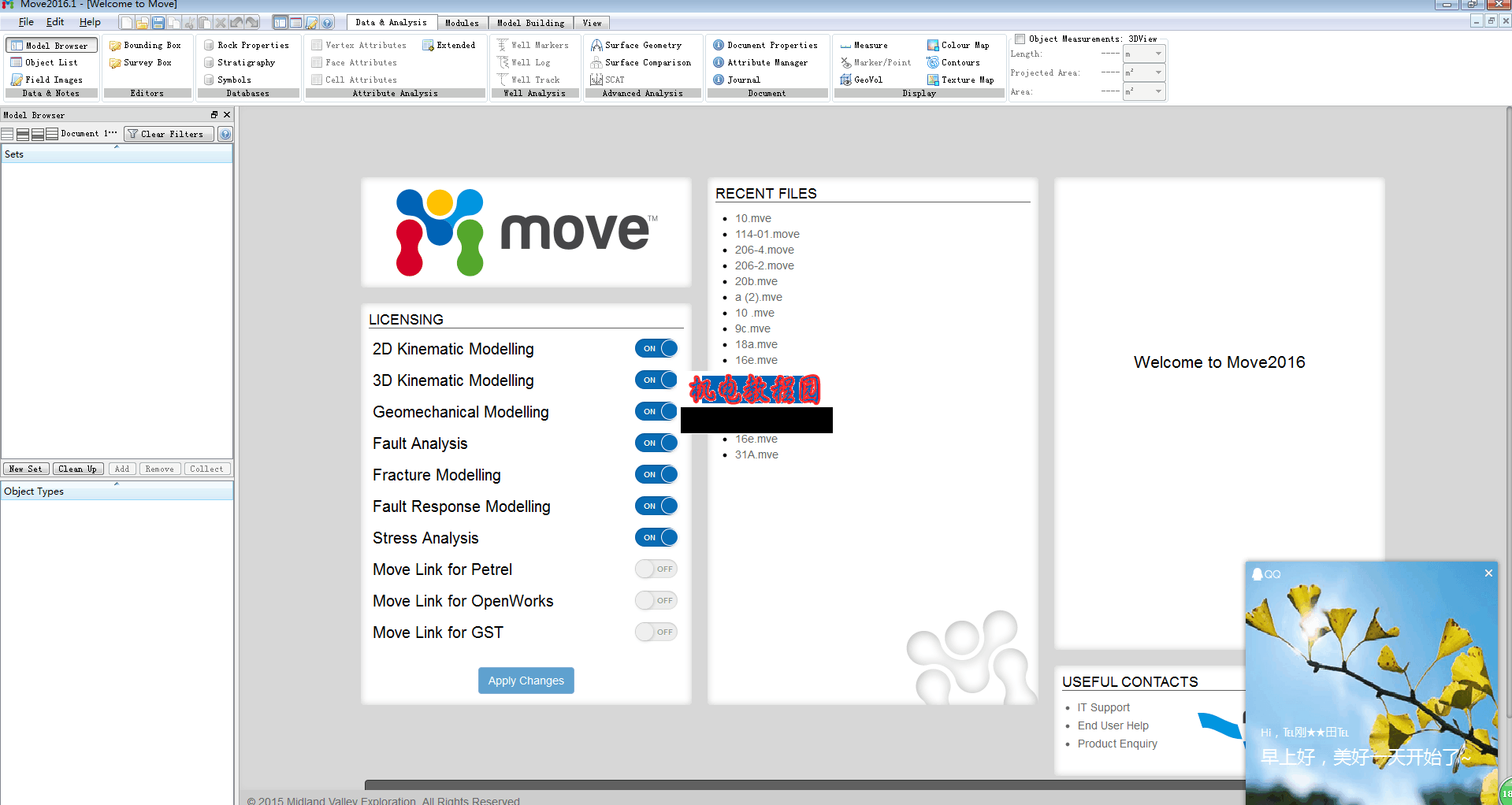
Task: Toggle Fault Response Modelling switch
Action: [x=656, y=506]
